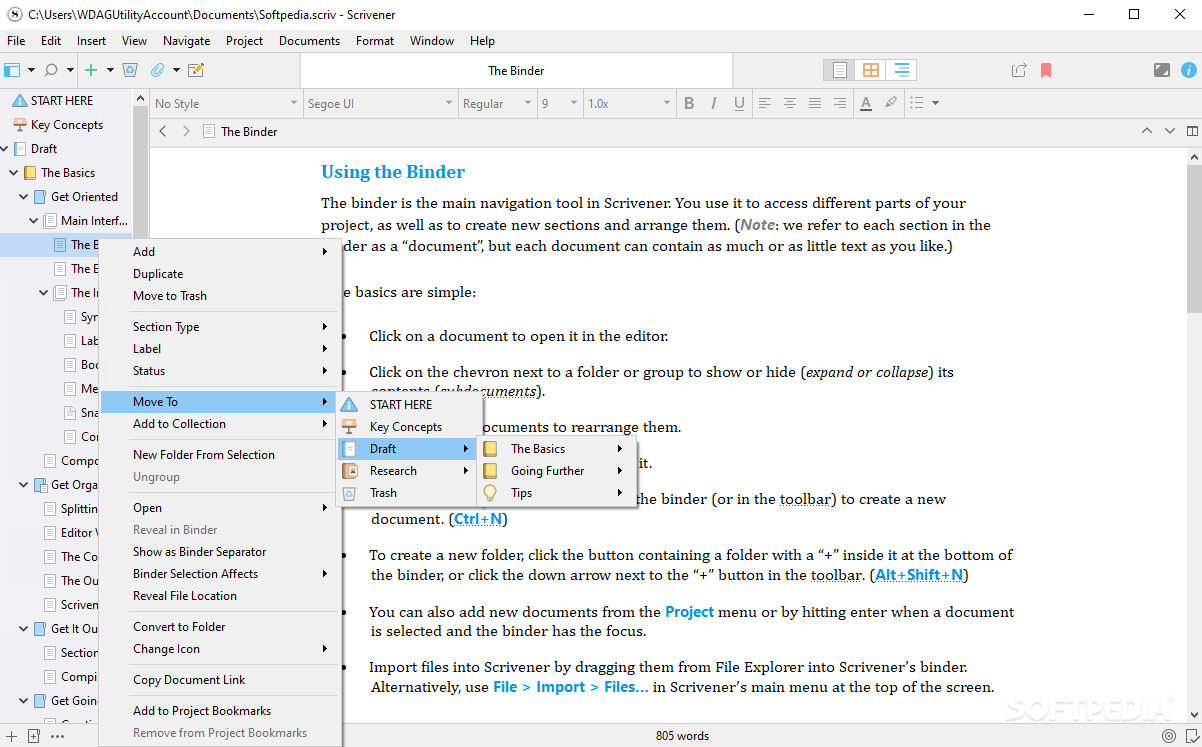
Task: Open the Search magnifier tool
Action: (x=51, y=70)
